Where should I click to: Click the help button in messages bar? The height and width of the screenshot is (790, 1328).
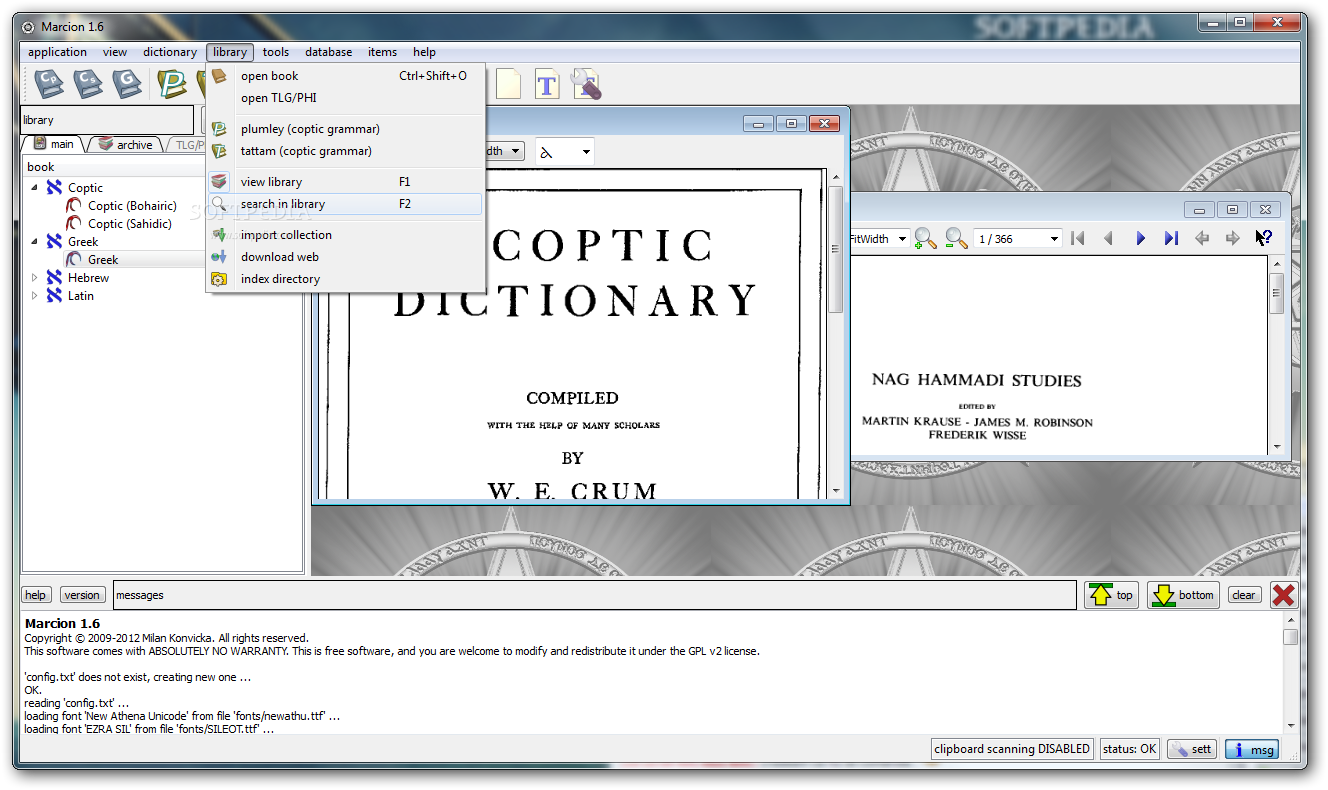pos(36,595)
